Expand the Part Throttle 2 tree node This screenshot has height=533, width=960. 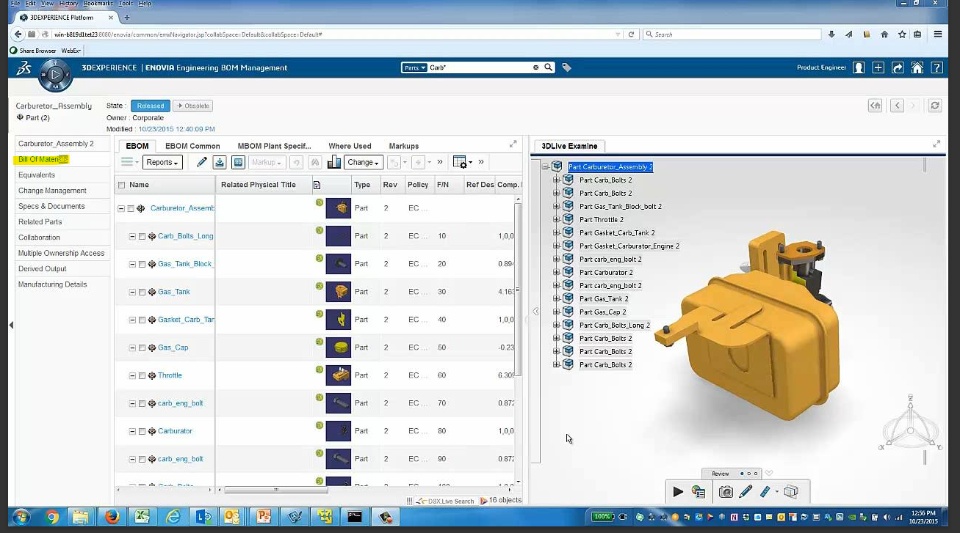557,219
